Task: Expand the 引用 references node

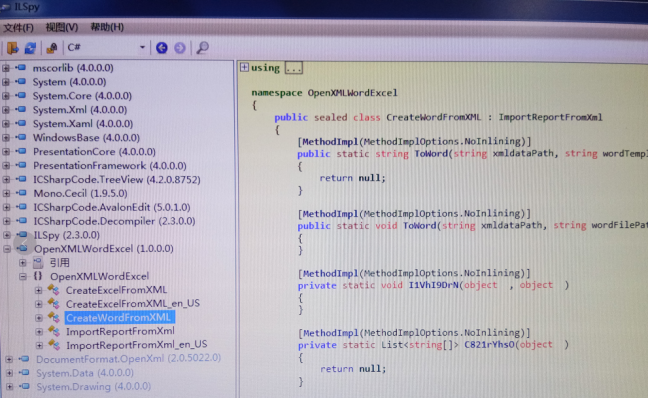Action: coord(23,263)
